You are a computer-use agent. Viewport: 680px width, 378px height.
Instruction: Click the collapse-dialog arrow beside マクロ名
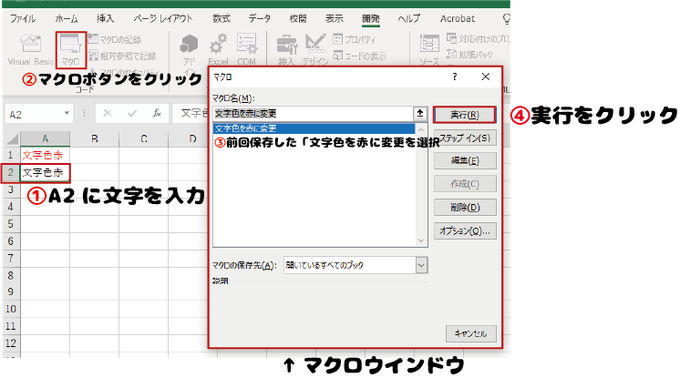tap(420, 114)
